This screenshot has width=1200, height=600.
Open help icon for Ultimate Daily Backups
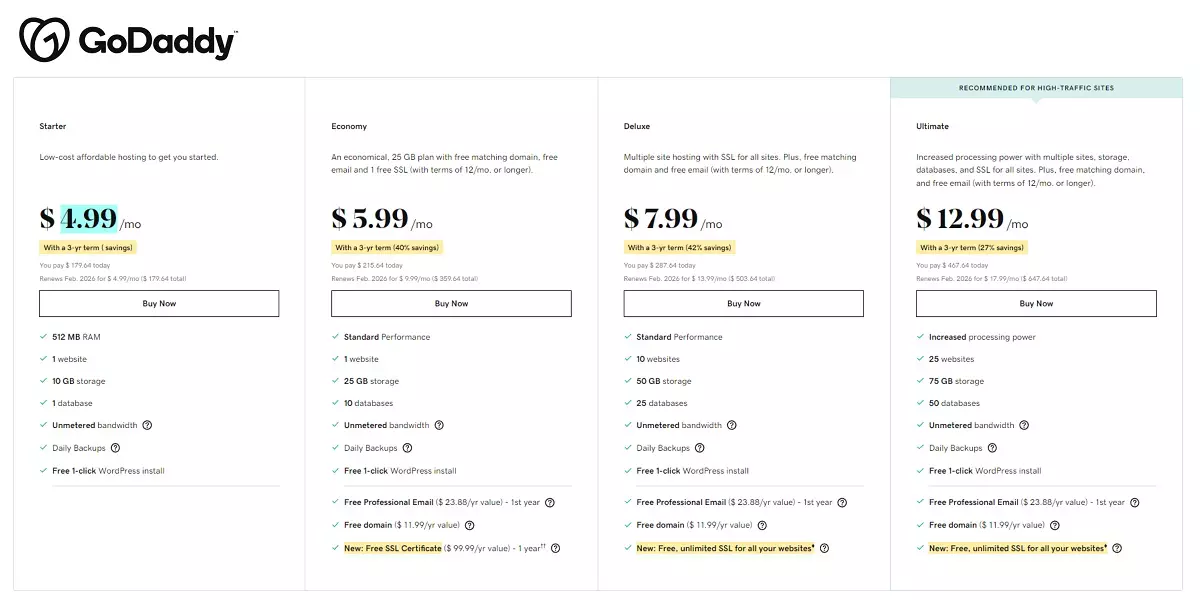[x=992, y=448]
